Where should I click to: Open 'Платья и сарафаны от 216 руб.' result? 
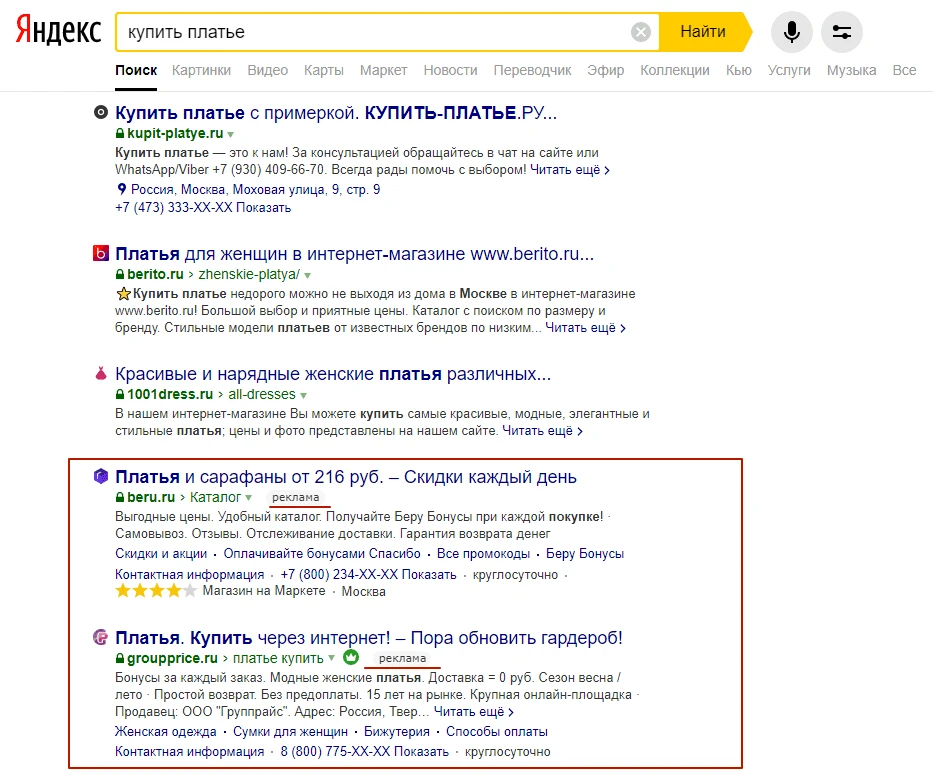pos(346,476)
